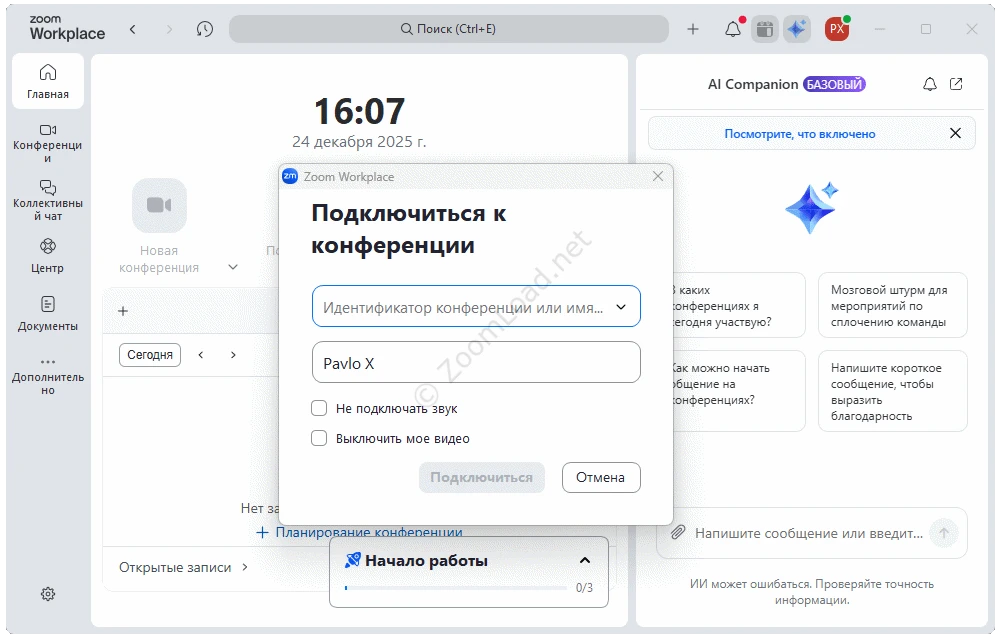Open the history clock icon
This screenshot has width=1001, height=638.
(205, 29)
